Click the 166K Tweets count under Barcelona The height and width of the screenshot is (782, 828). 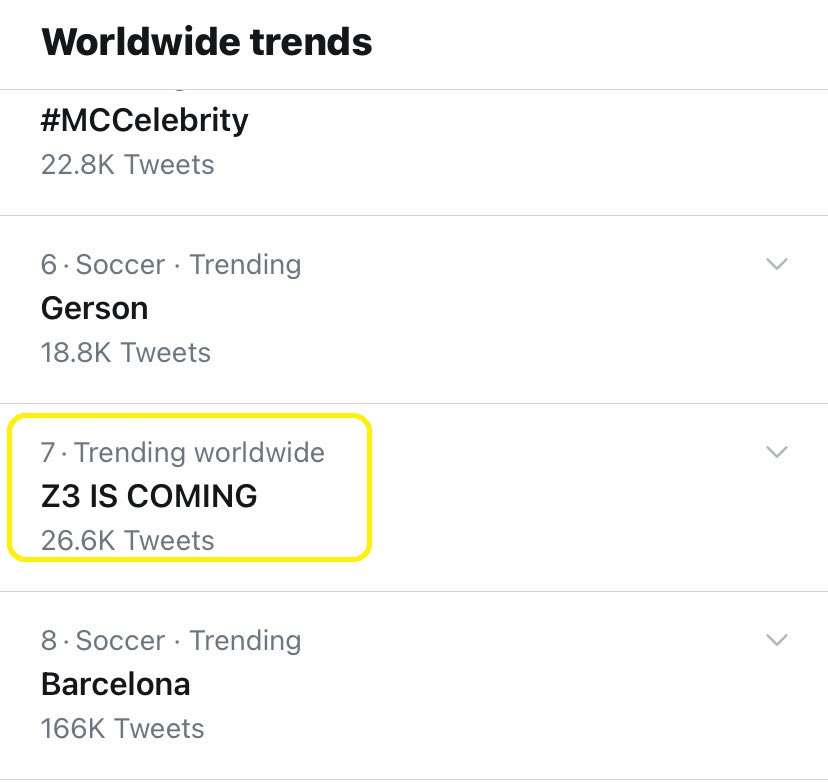pyautogui.click(x=122, y=728)
